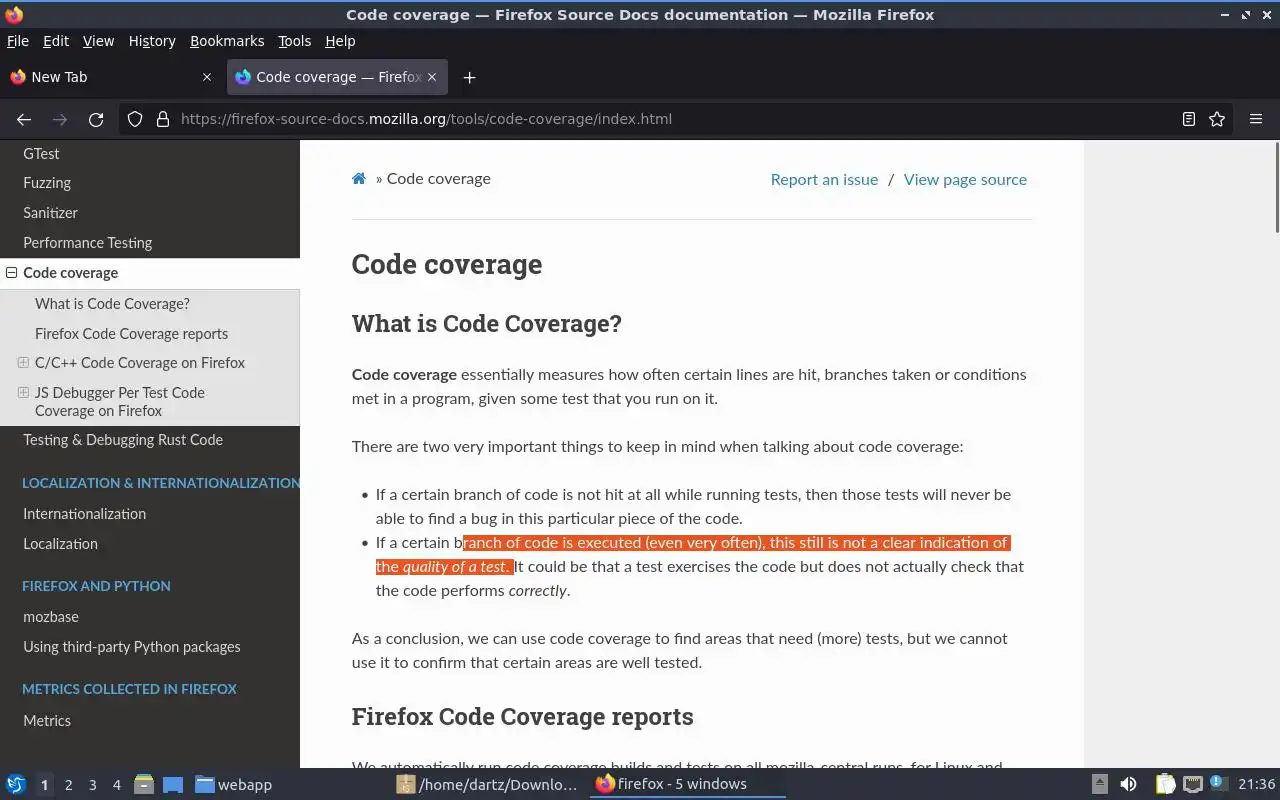Click the disabled forward arrow
Screen dimensions: 1280x800
pyautogui.click(x=60, y=119)
